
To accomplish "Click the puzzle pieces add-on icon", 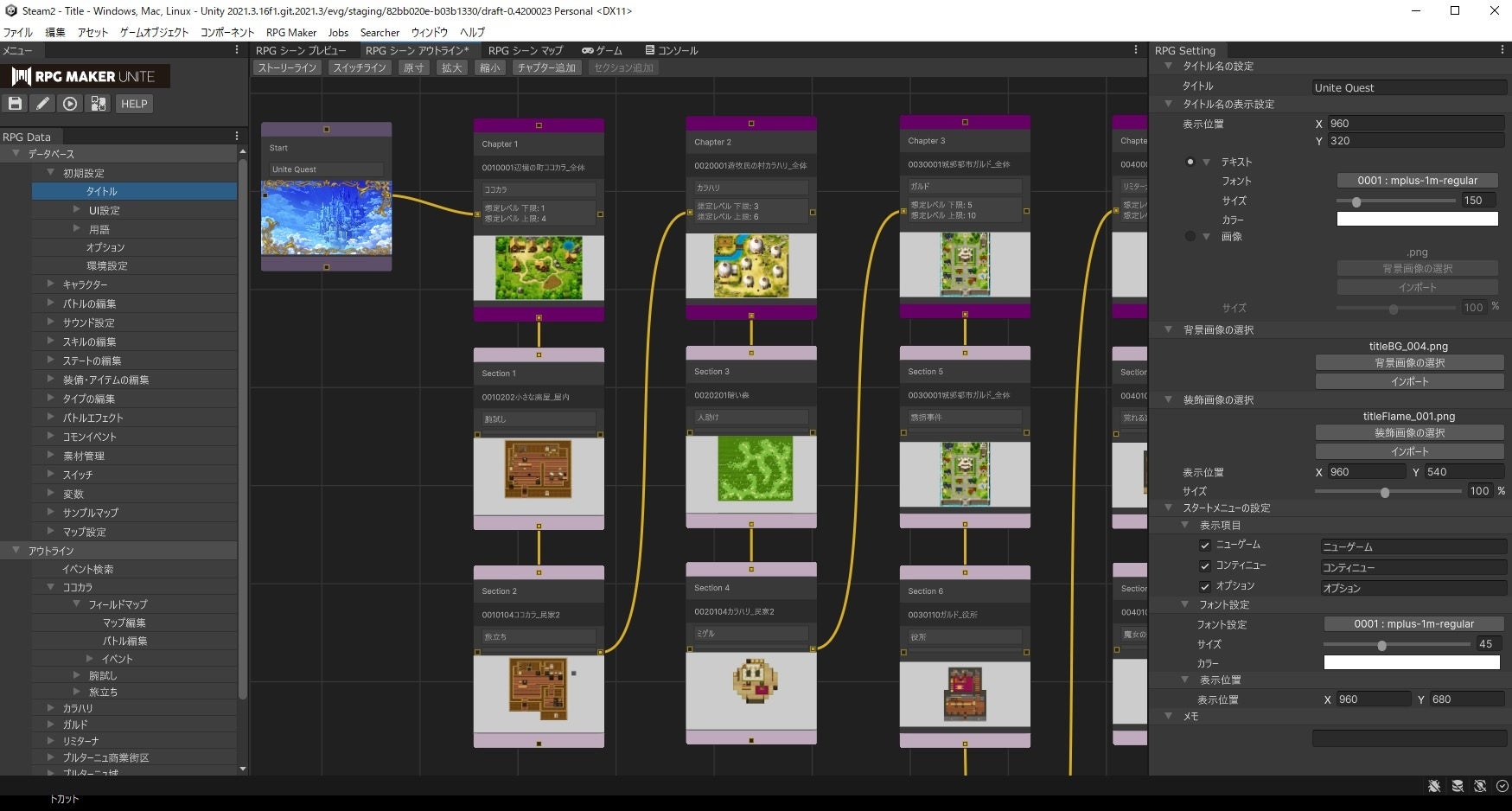I will [99, 104].
